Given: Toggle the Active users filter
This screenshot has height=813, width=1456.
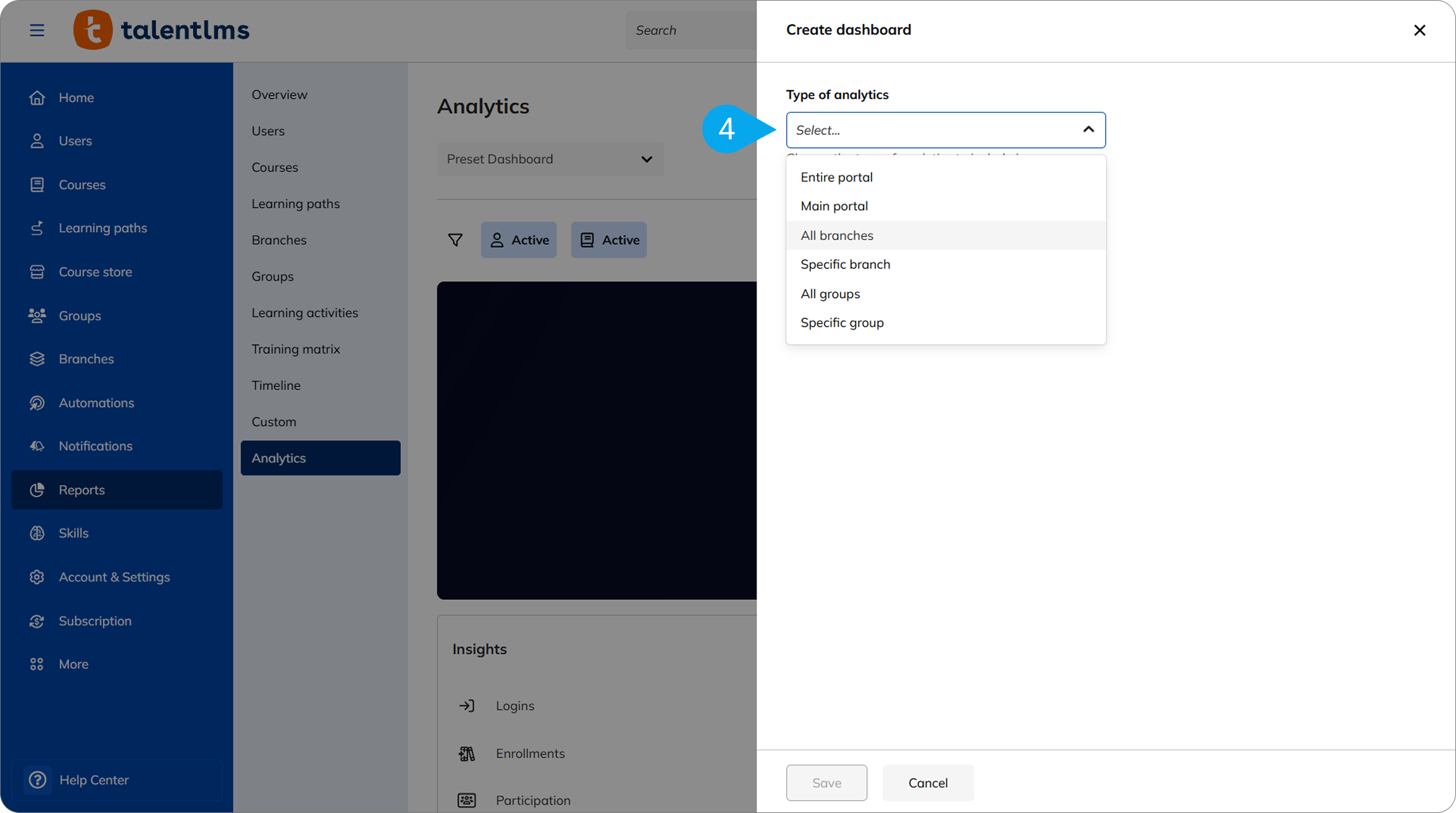Looking at the screenshot, I should tap(519, 240).
